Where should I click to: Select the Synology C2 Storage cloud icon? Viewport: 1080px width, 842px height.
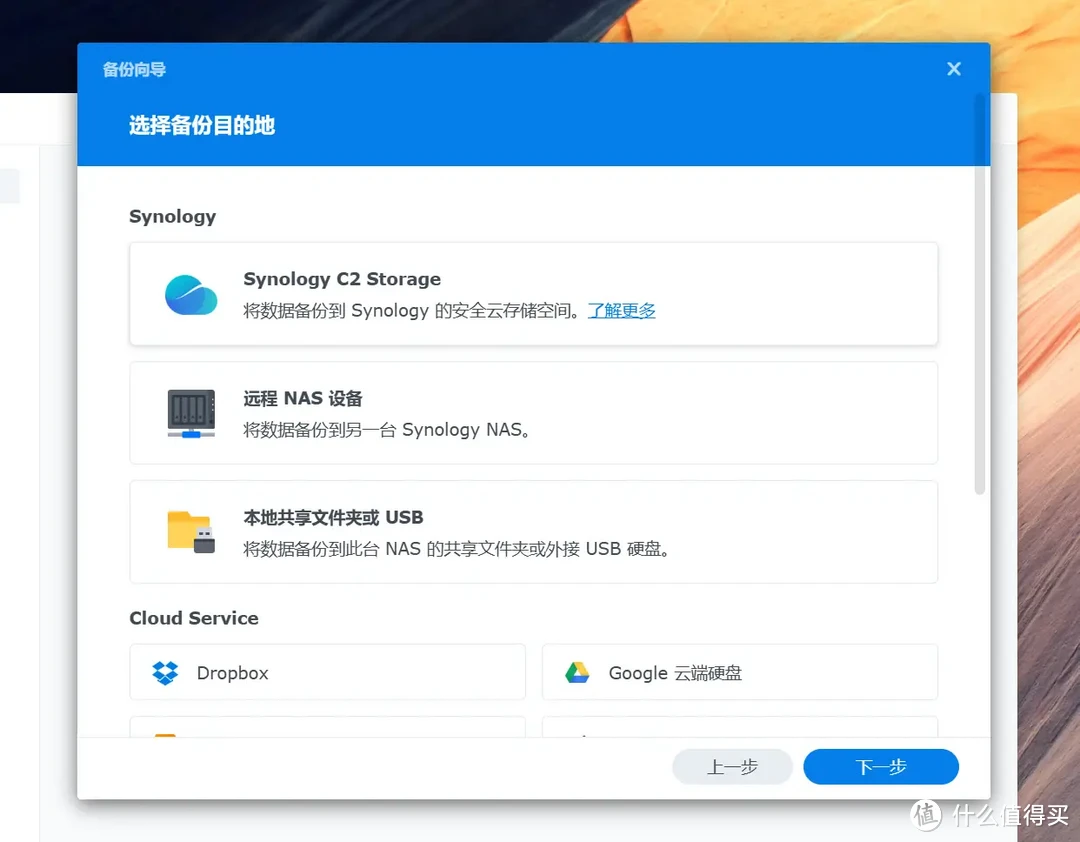190,294
